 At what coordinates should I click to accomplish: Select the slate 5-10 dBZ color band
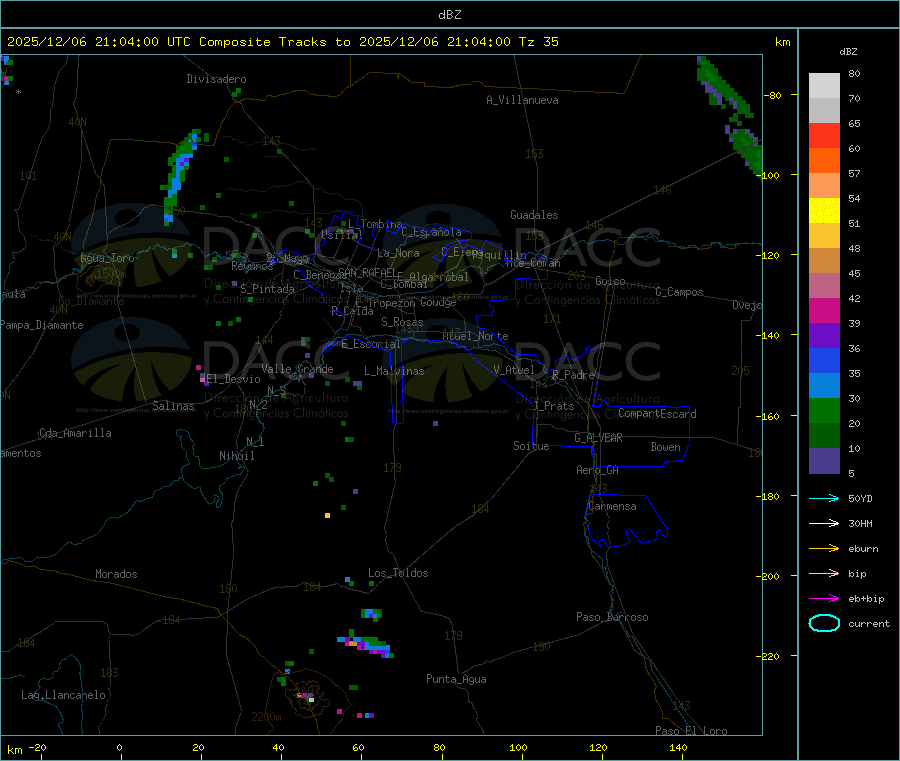tap(824, 461)
